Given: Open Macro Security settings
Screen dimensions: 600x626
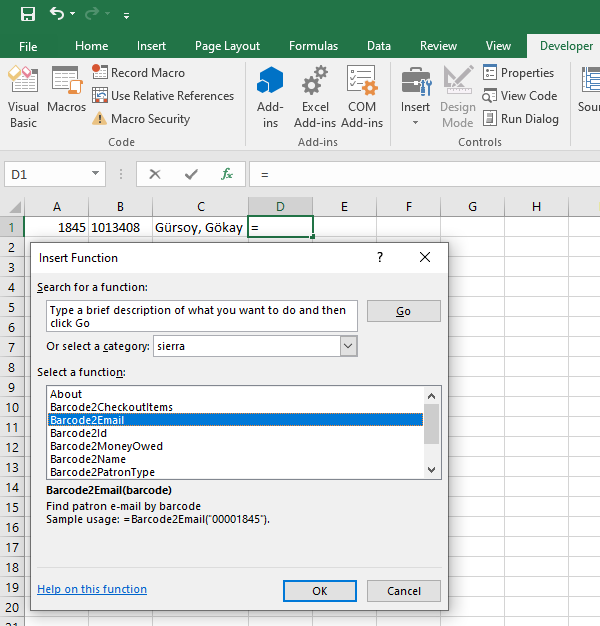Looking at the screenshot, I should (x=141, y=119).
